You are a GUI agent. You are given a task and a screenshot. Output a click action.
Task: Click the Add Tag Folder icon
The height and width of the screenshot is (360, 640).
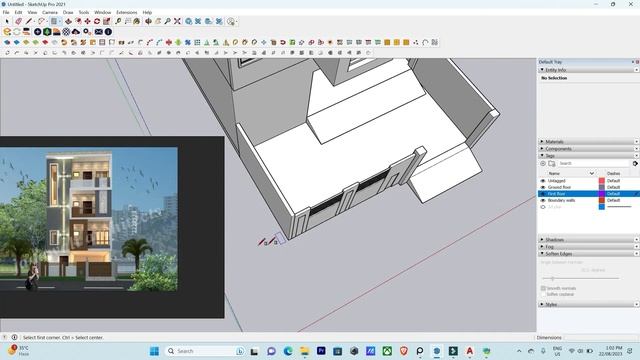(552, 163)
